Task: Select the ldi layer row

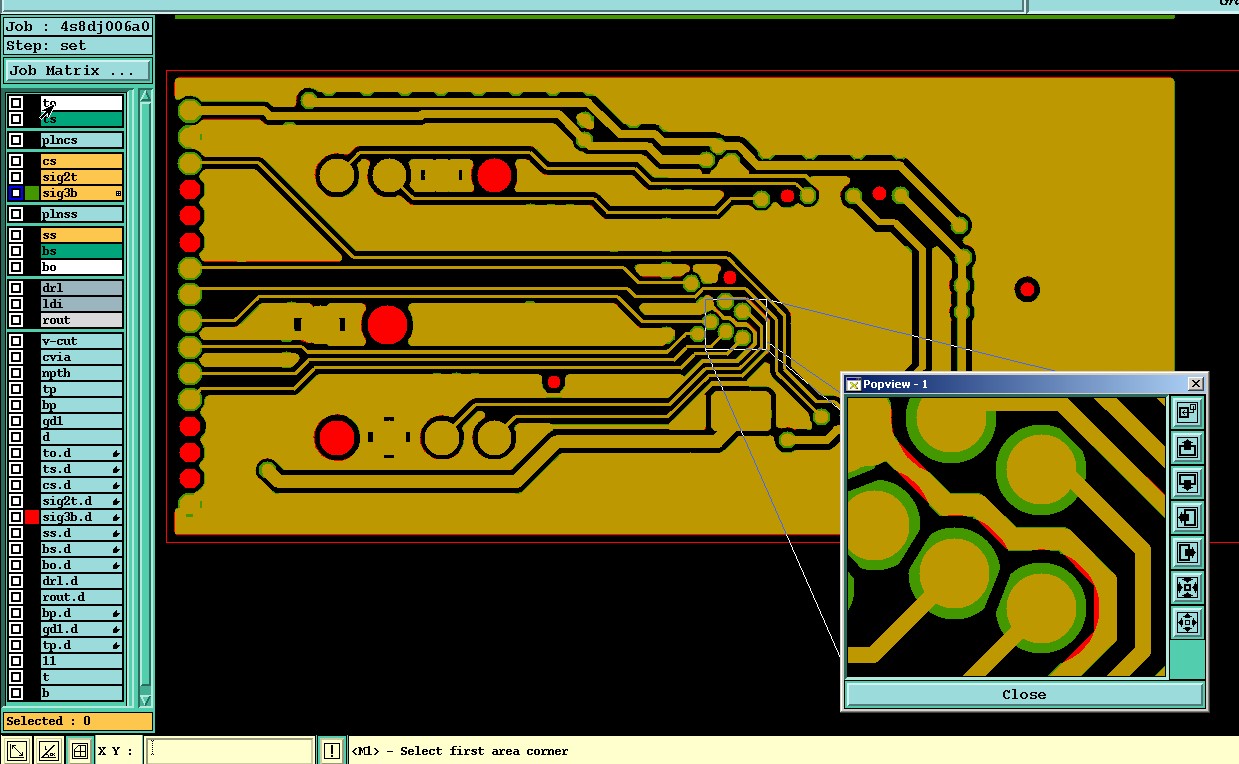Action: (82, 304)
